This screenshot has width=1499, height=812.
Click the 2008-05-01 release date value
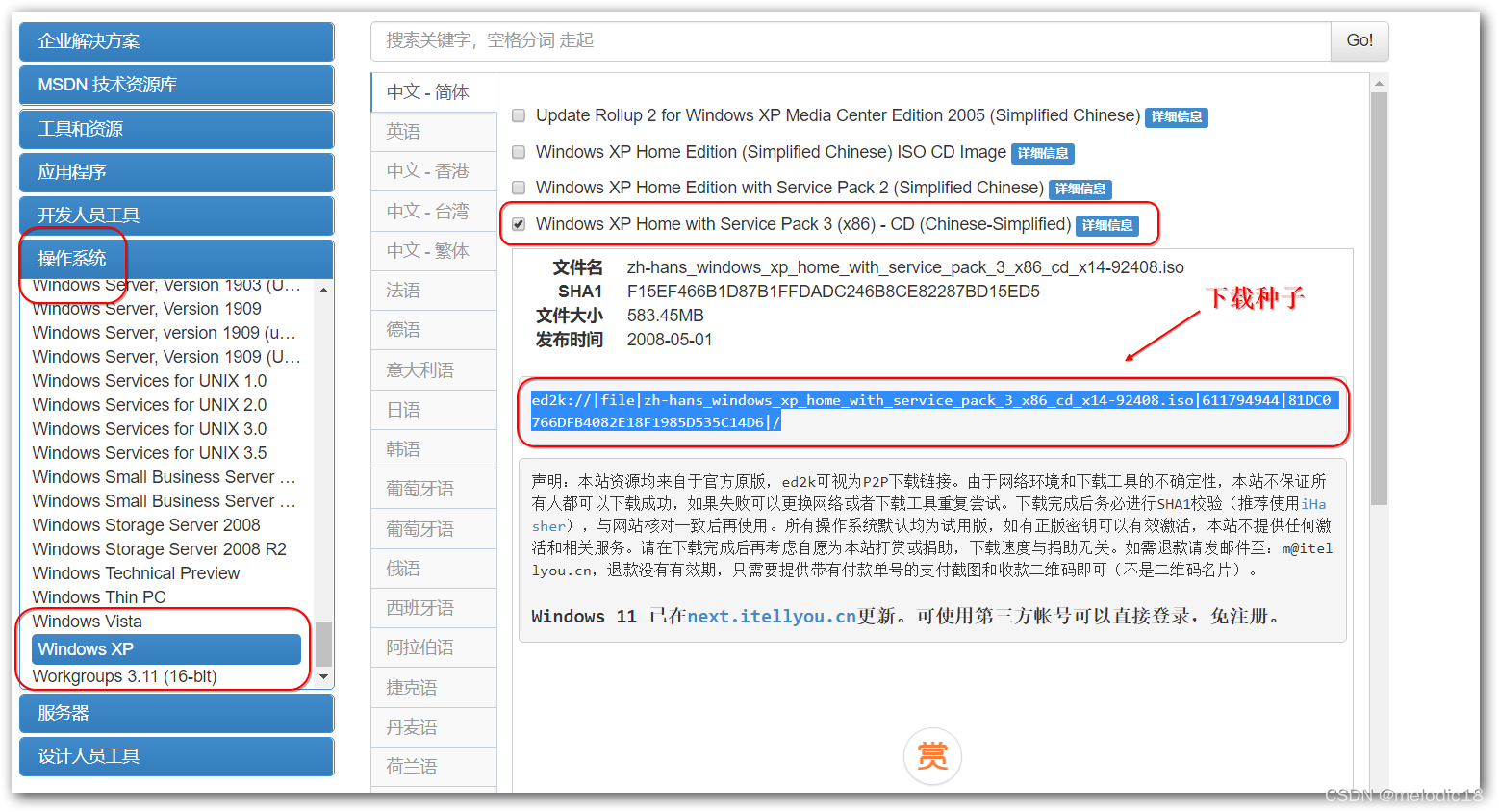click(670, 340)
